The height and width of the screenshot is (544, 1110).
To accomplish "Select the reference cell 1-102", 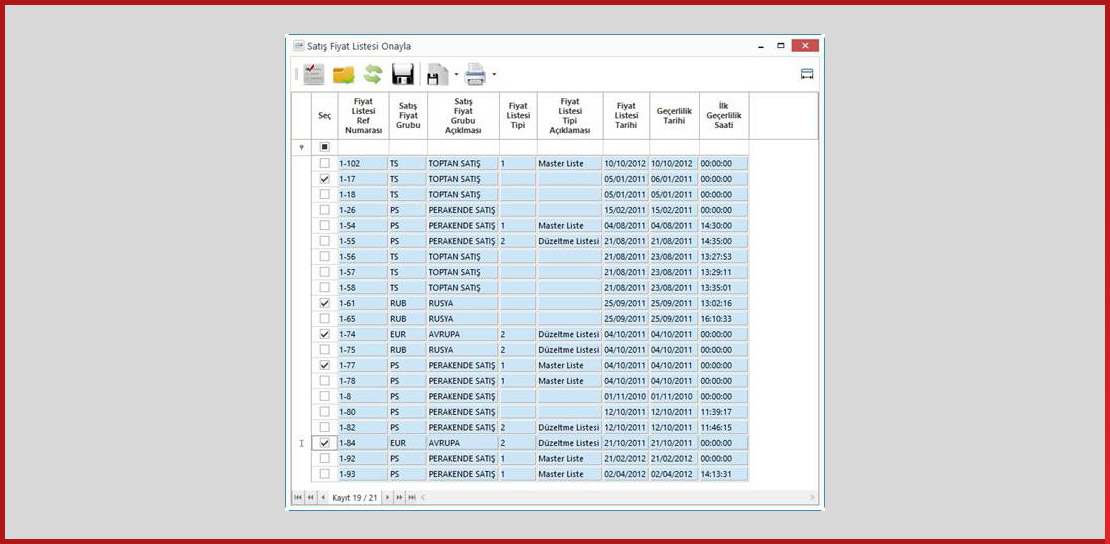I will (x=363, y=163).
